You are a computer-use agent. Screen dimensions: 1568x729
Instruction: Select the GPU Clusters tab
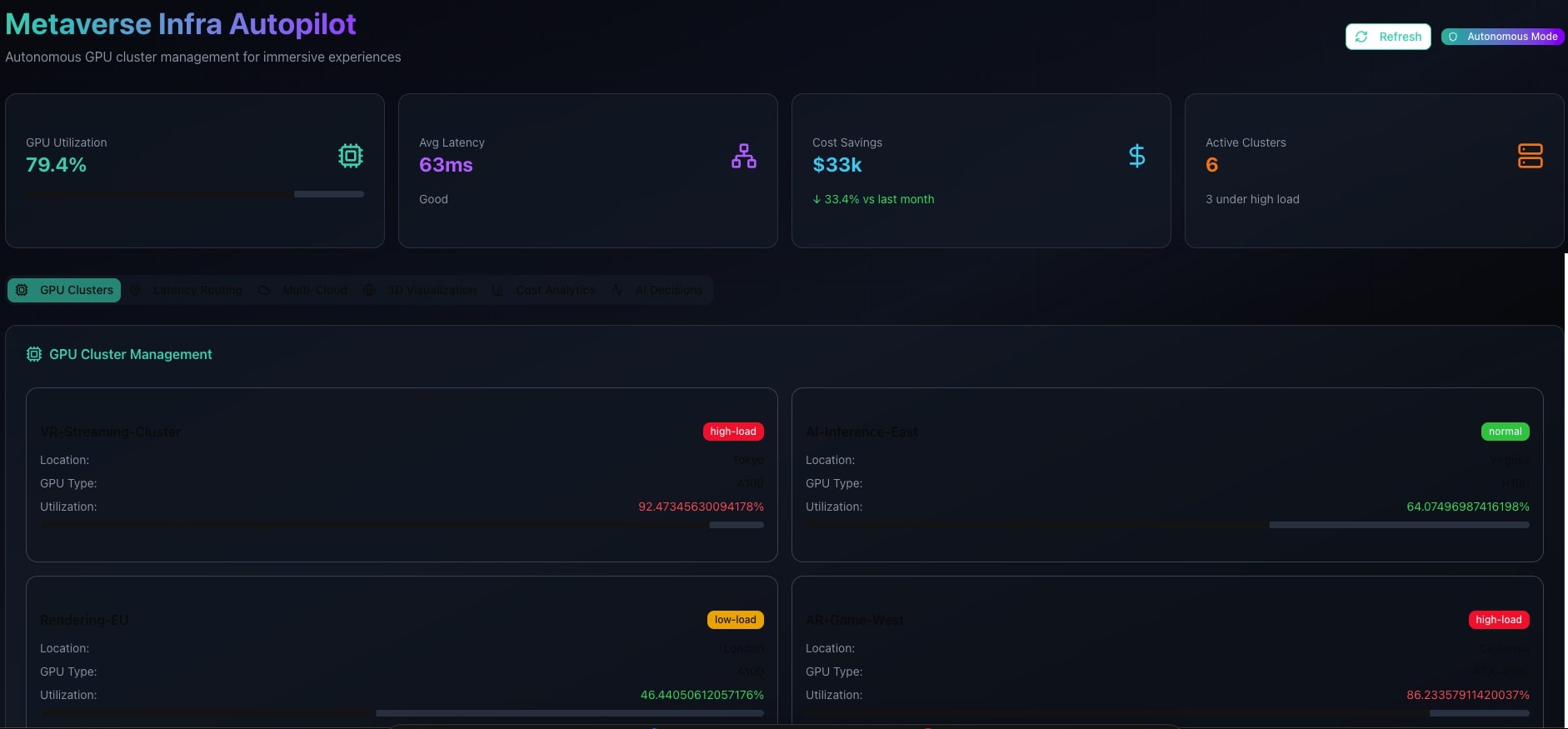[x=64, y=290]
